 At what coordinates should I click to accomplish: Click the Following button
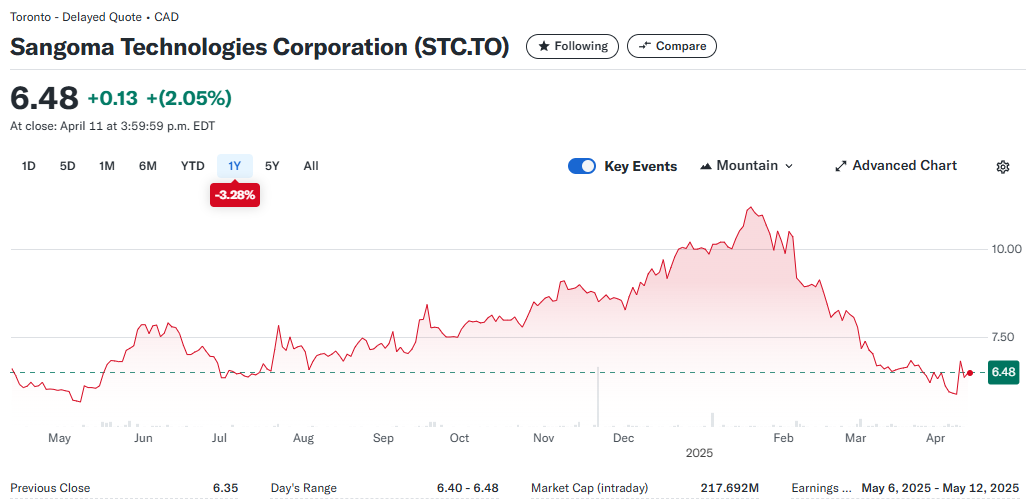572,46
